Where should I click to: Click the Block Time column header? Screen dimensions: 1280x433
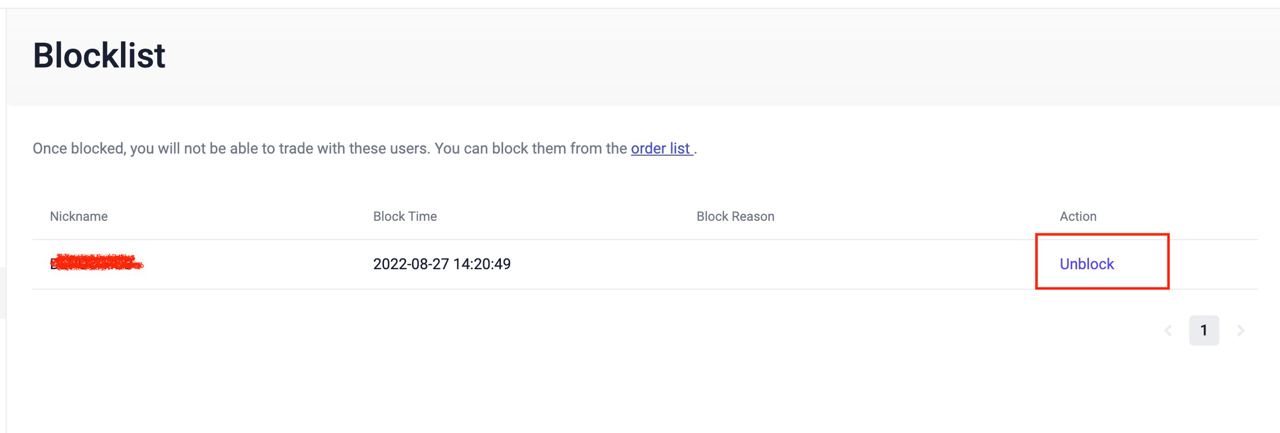pyautogui.click(x=405, y=216)
